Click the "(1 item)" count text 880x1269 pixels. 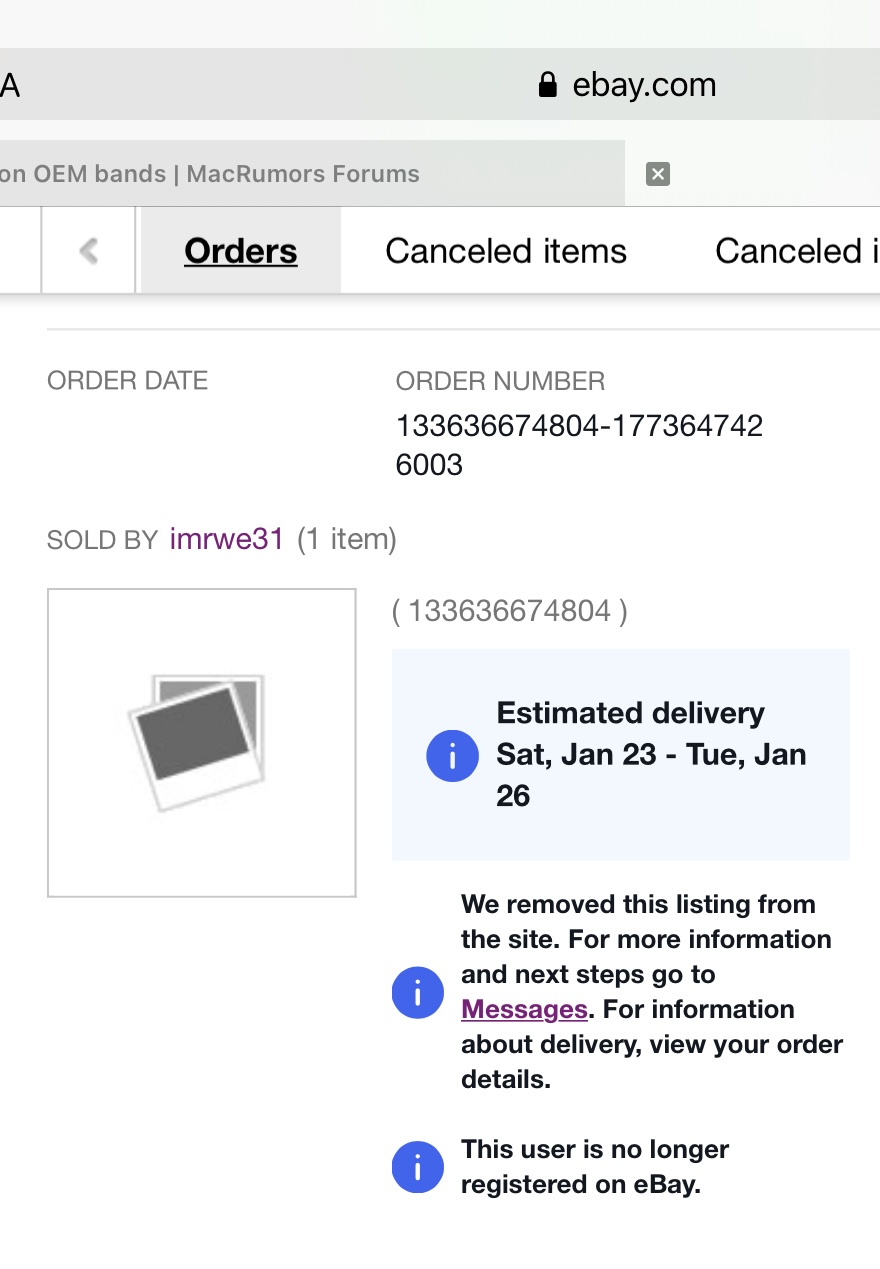(347, 540)
